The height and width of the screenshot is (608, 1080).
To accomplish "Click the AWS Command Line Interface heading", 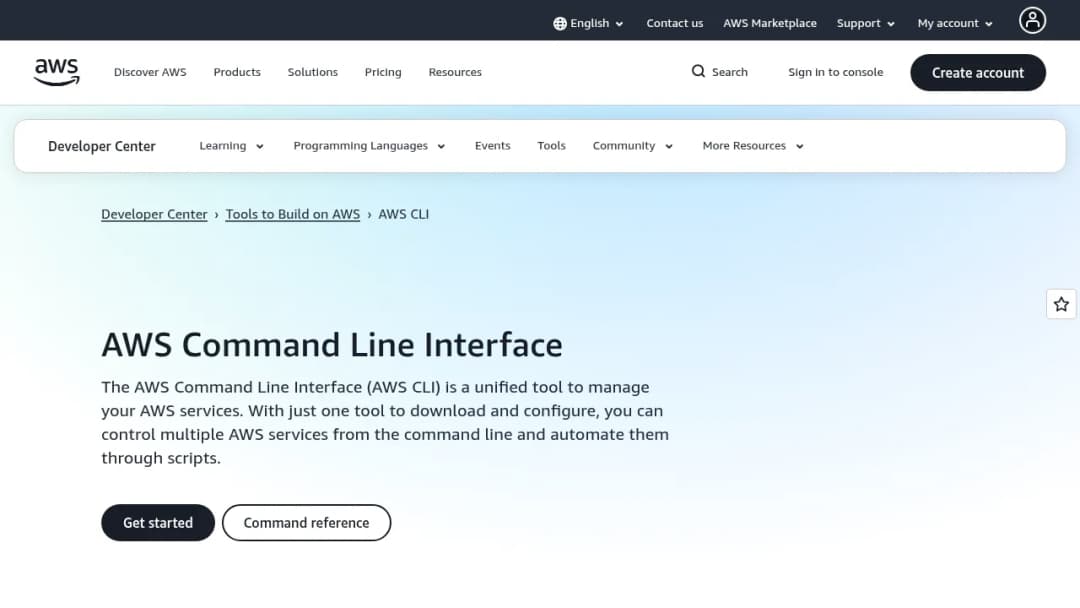I will pos(332,344).
